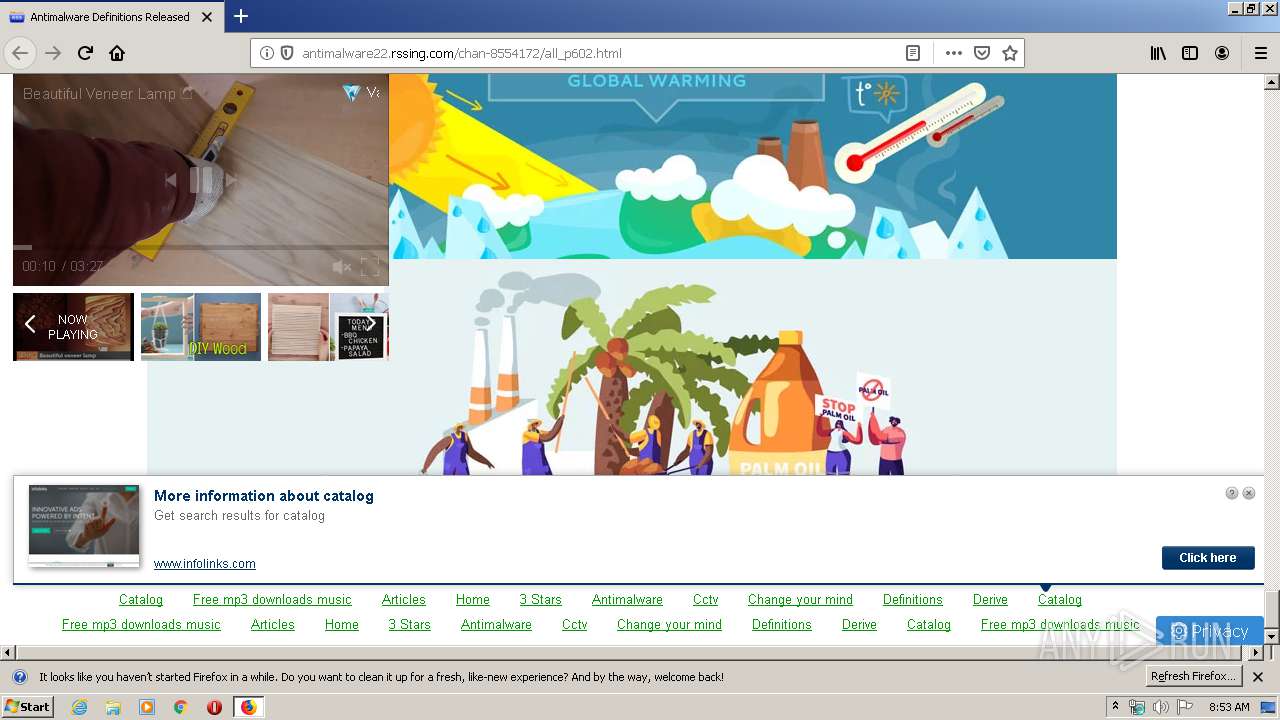Play the DIY Wood video thumbnail
This screenshot has height=720, width=1280.
tap(201, 327)
